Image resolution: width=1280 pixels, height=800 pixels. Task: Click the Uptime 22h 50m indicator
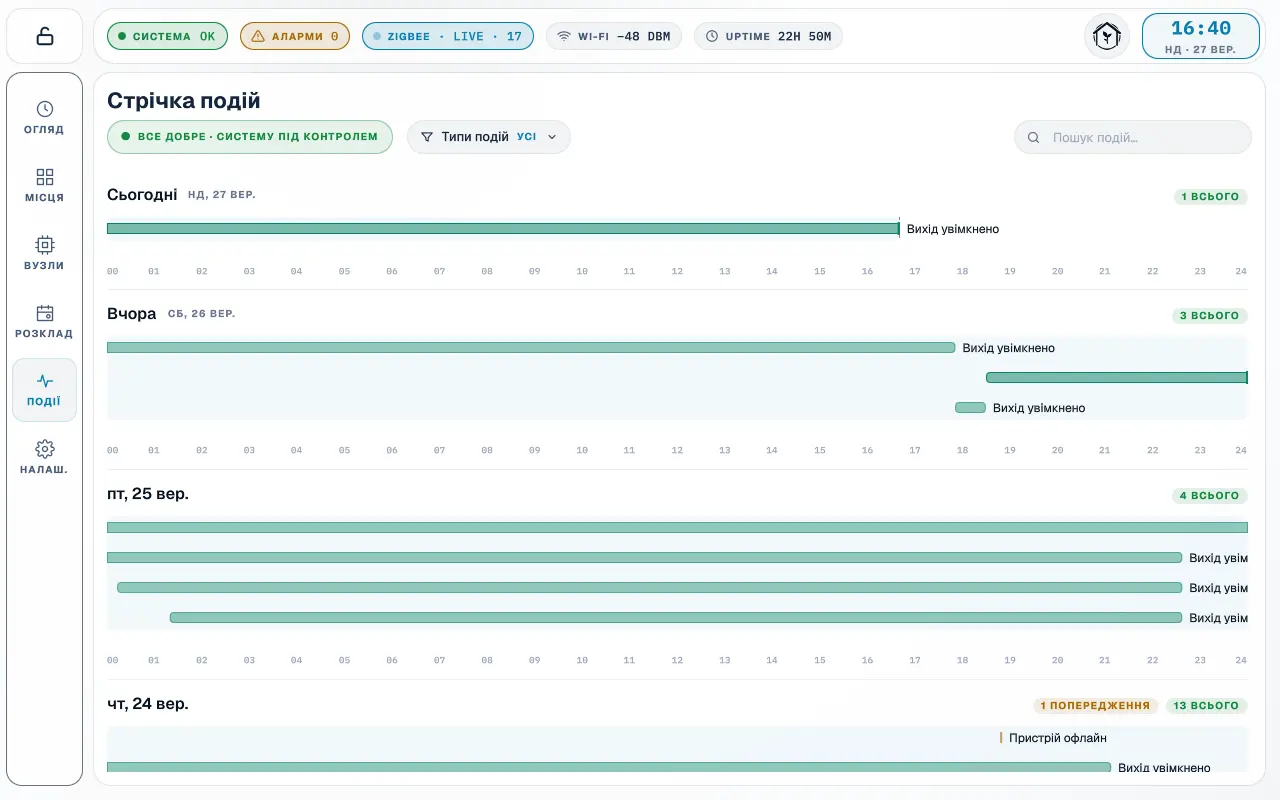click(768, 36)
